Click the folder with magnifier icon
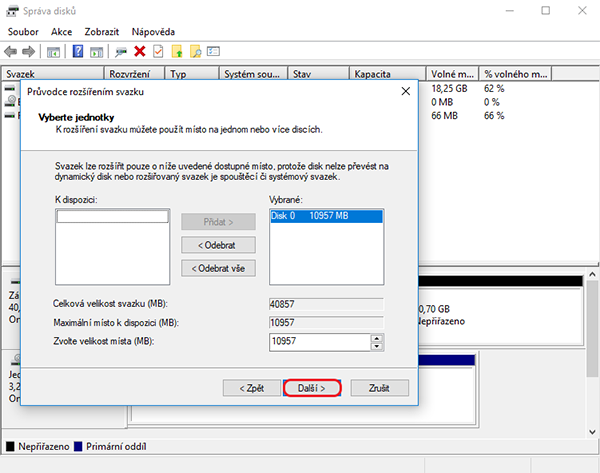 pyautogui.click(x=196, y=51)
